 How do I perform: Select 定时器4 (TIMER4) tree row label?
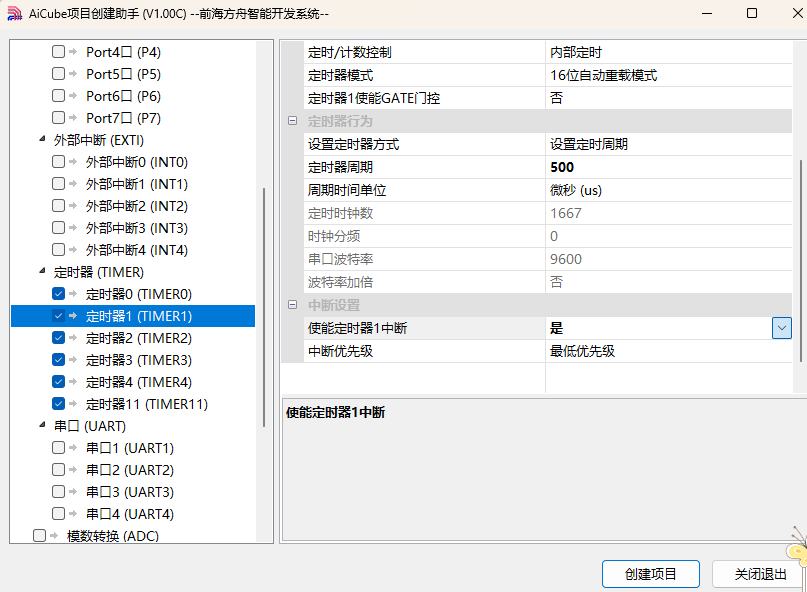[x=138, y=382]
